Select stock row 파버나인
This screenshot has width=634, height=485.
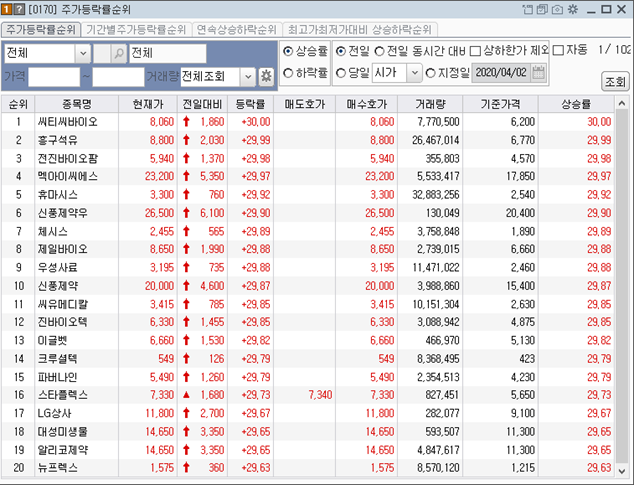coord(308,377)
